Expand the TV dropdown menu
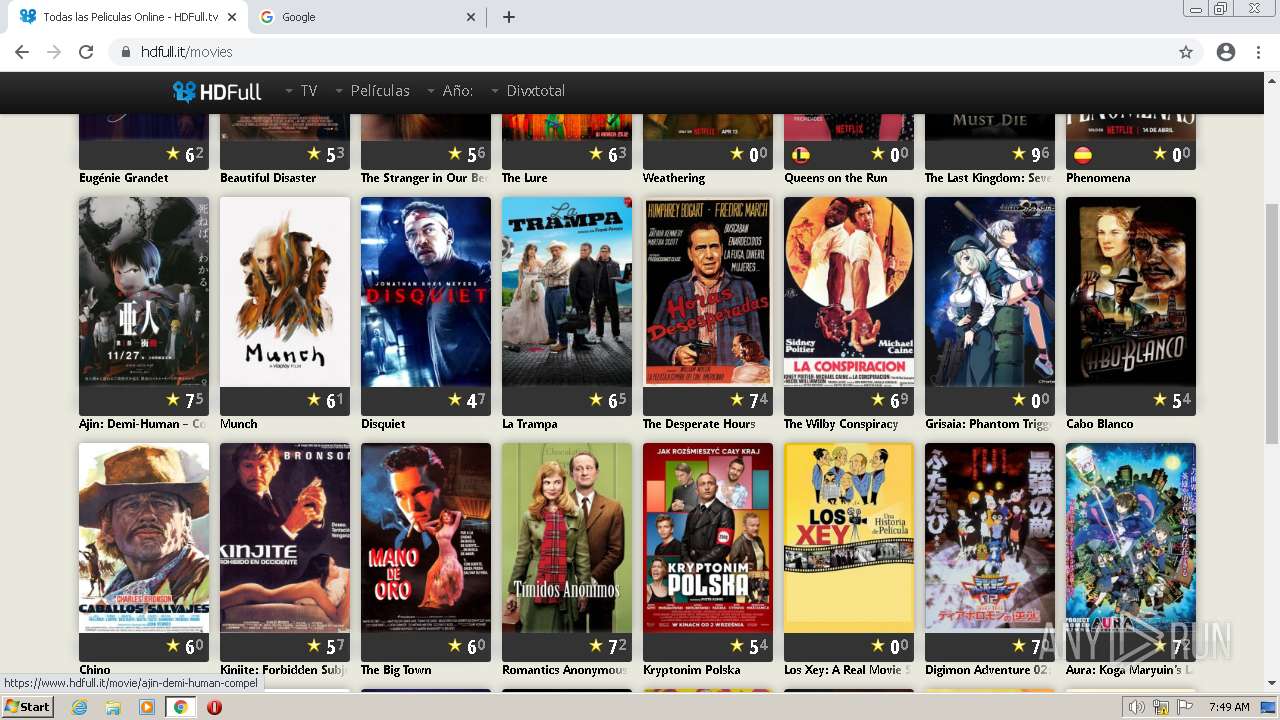 301,91
